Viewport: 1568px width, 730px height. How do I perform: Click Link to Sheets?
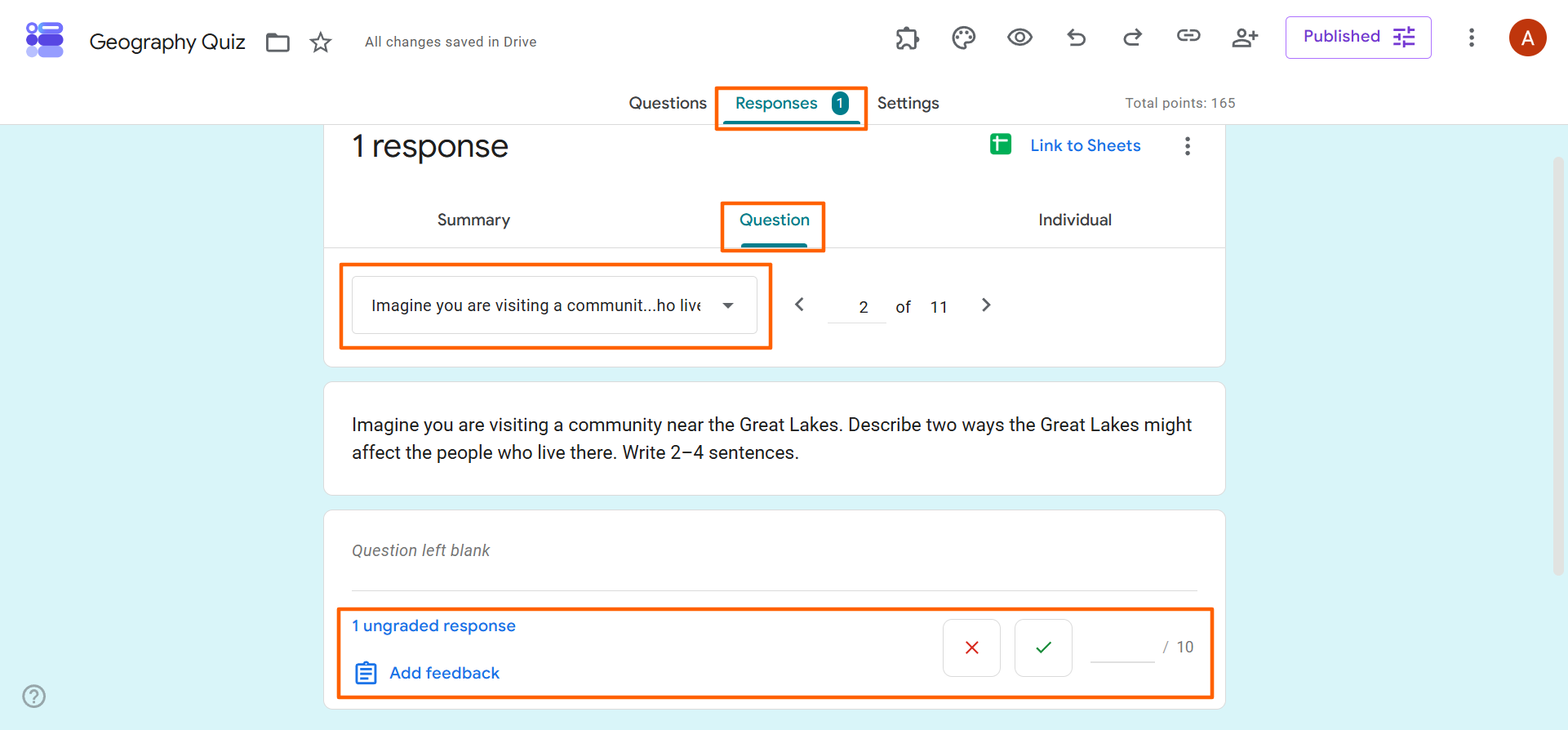(x=1086, y=145)
